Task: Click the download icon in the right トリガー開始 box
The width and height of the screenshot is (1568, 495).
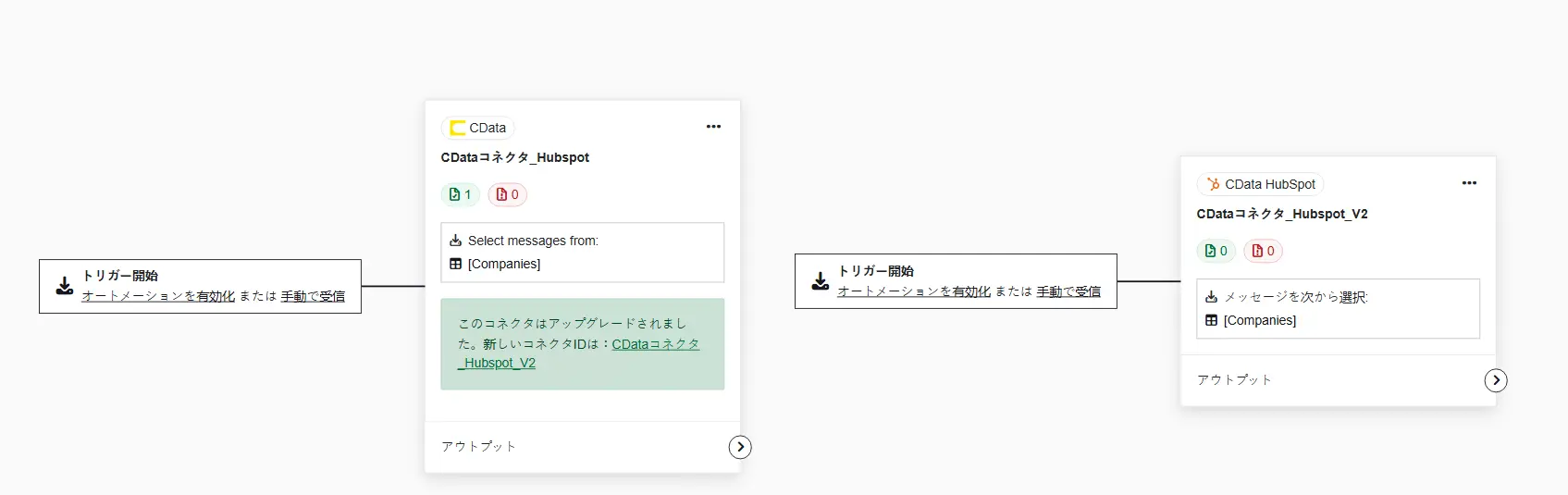Action: pos(821,281)
